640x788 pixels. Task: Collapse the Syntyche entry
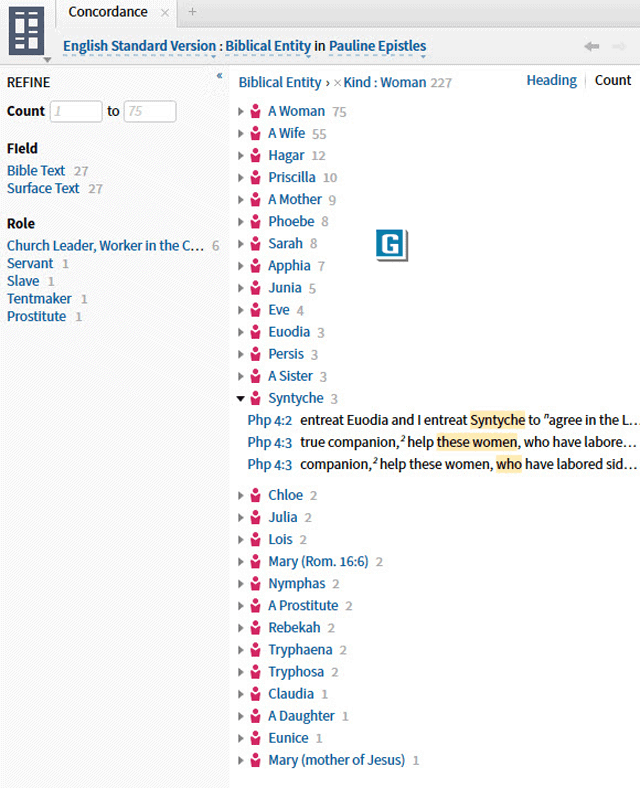coord(241,399)
